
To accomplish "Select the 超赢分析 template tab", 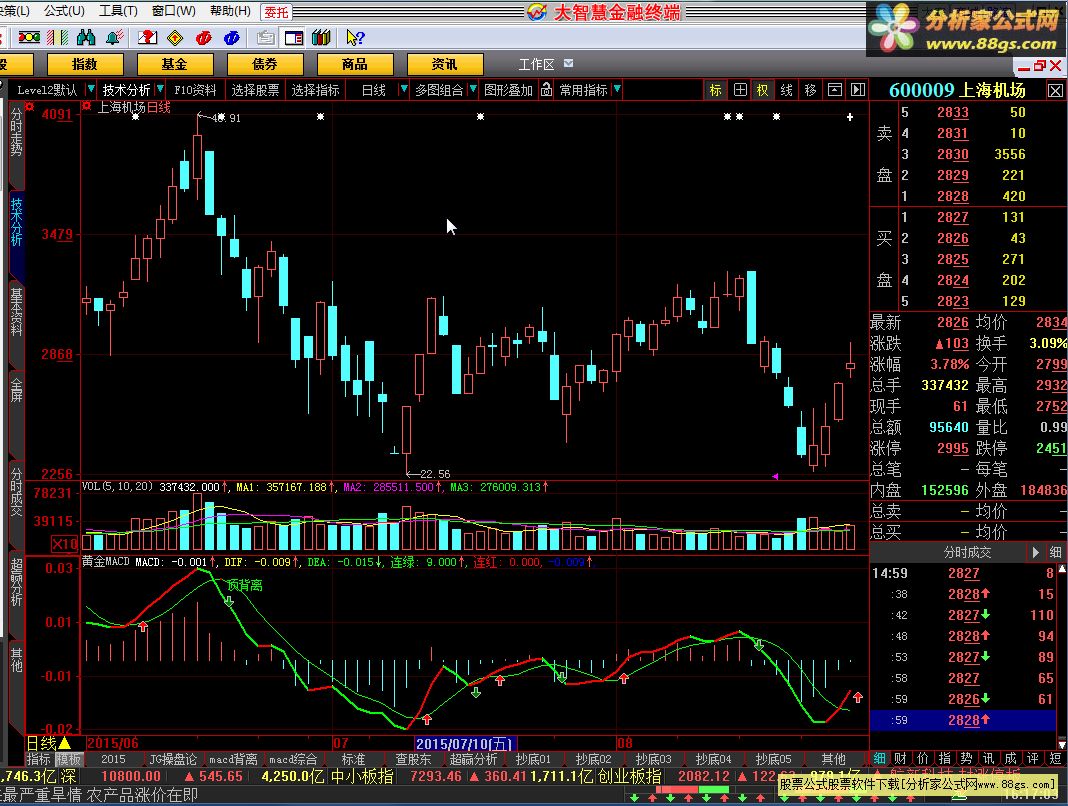I will (473, 759).
